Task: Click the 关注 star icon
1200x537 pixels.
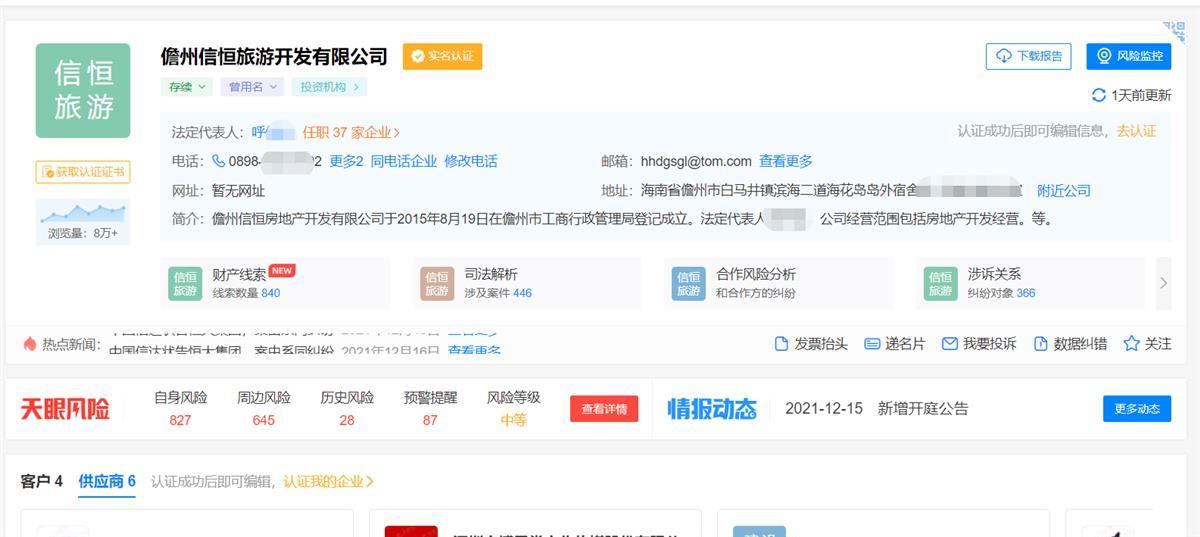Action: [1131, 344]
